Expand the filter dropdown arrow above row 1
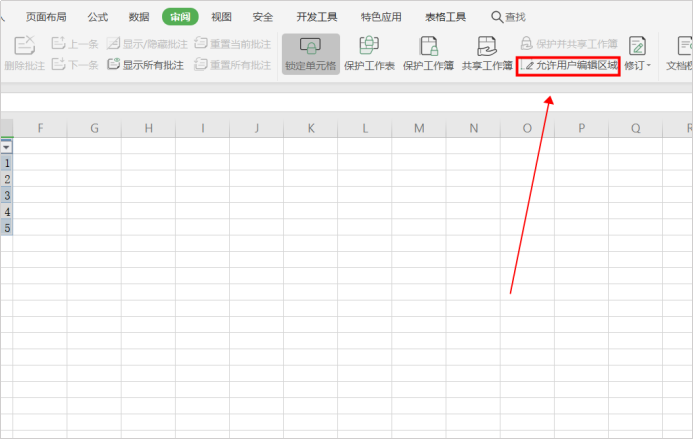Image resolution: width=694 pixels, height=440 pixels. (7, 147)
